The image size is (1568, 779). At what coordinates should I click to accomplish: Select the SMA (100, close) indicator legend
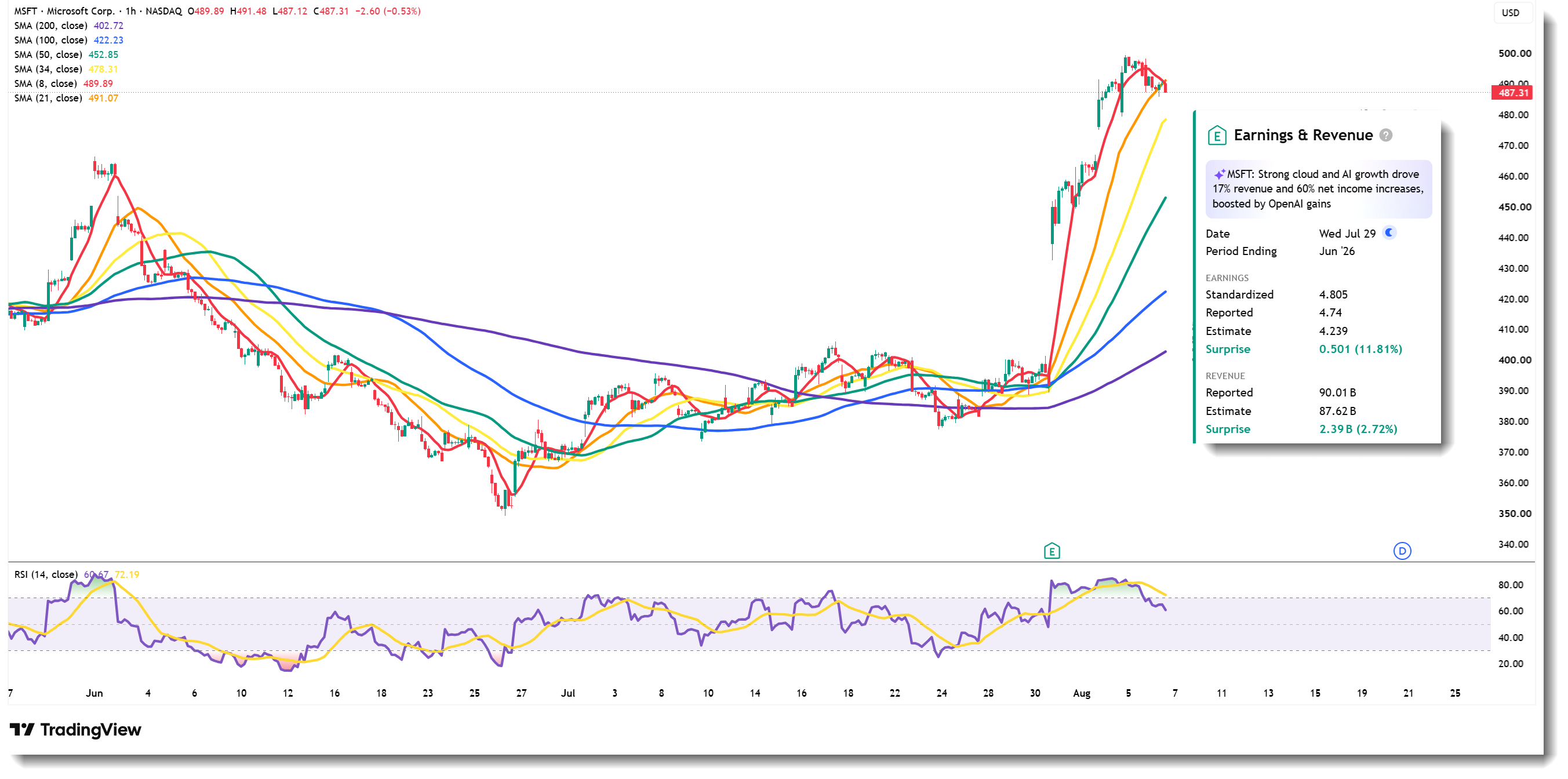50,40
